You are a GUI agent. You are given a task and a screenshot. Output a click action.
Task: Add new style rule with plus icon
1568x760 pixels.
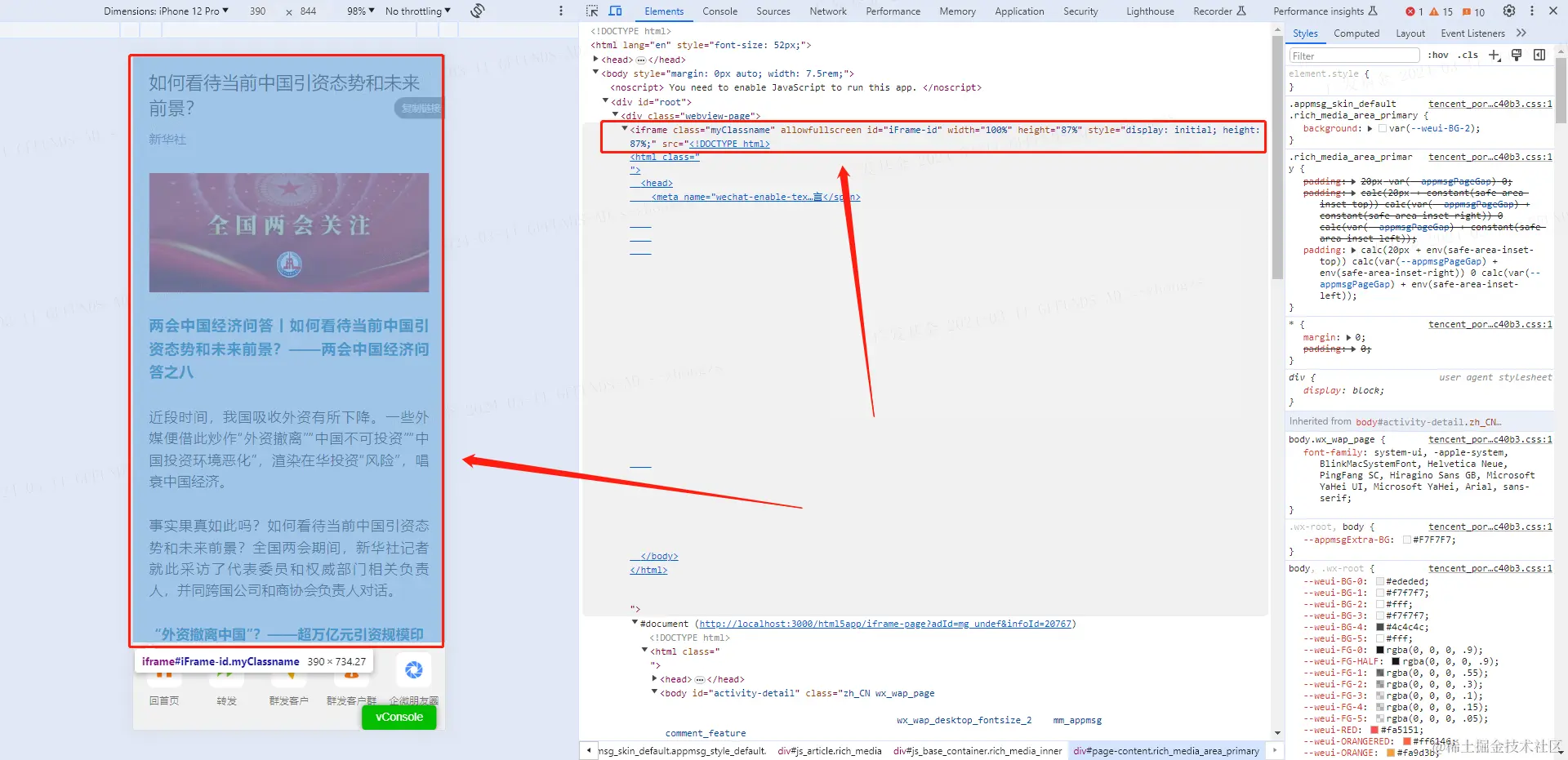pyautogui.click(x=1494, y=55)
